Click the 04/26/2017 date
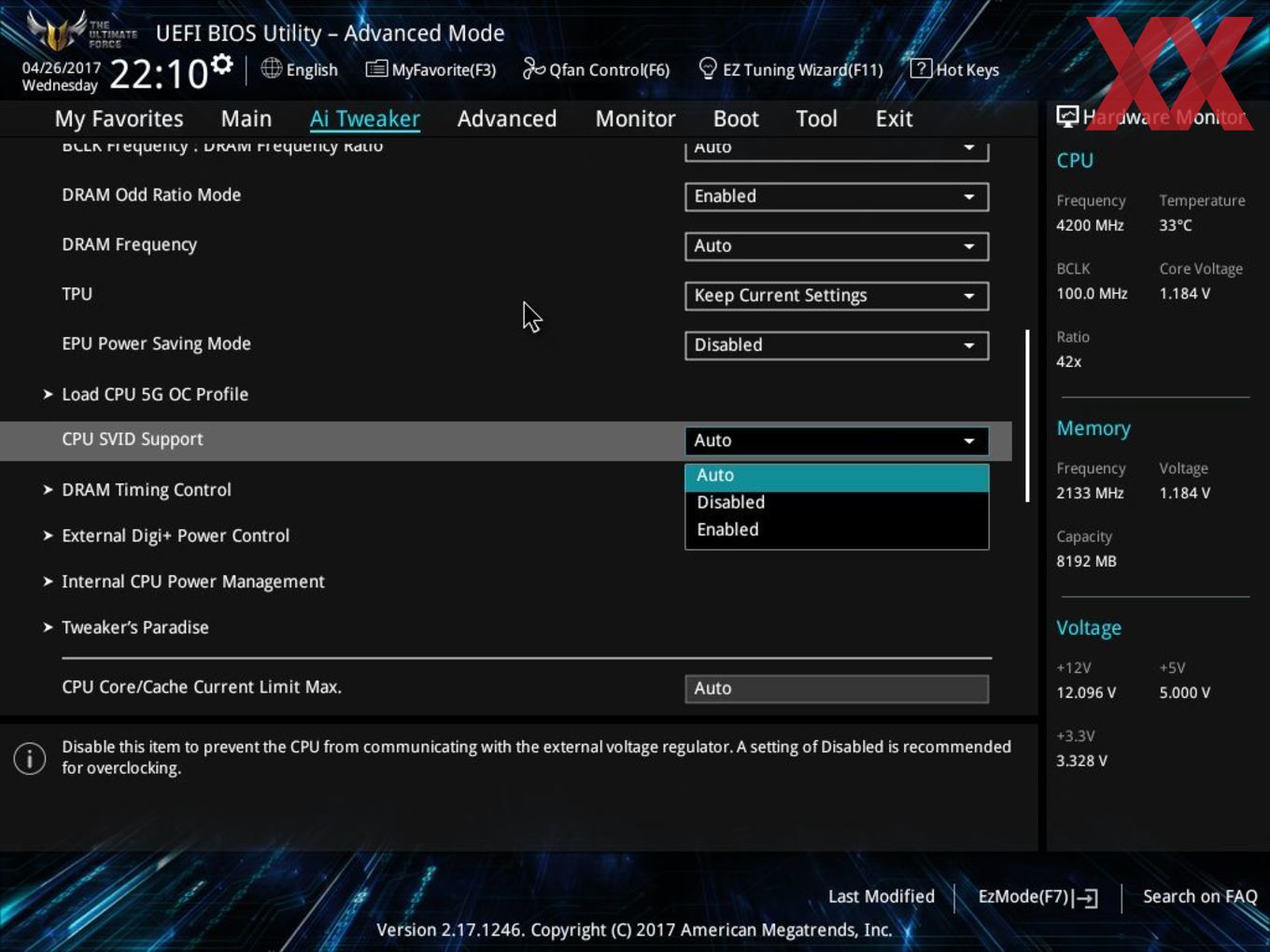 pos(62,68)
